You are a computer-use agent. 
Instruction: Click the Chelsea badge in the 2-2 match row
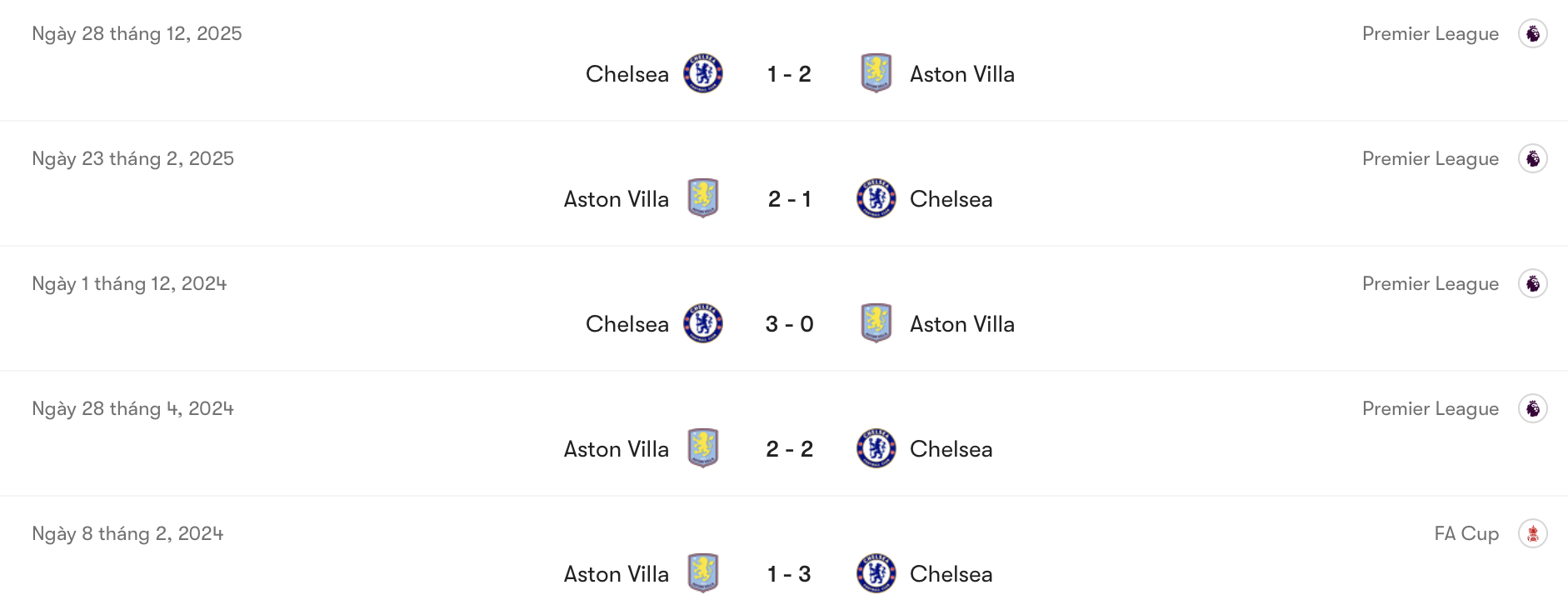coord(876,449)
